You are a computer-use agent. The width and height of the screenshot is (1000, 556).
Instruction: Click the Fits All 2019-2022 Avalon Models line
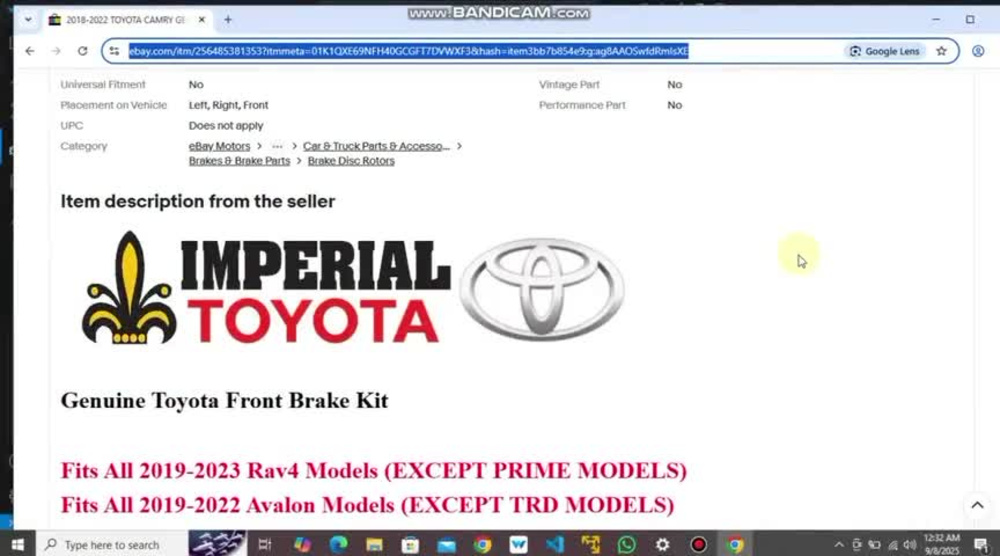pyautogui.click(x=367, y=505)
